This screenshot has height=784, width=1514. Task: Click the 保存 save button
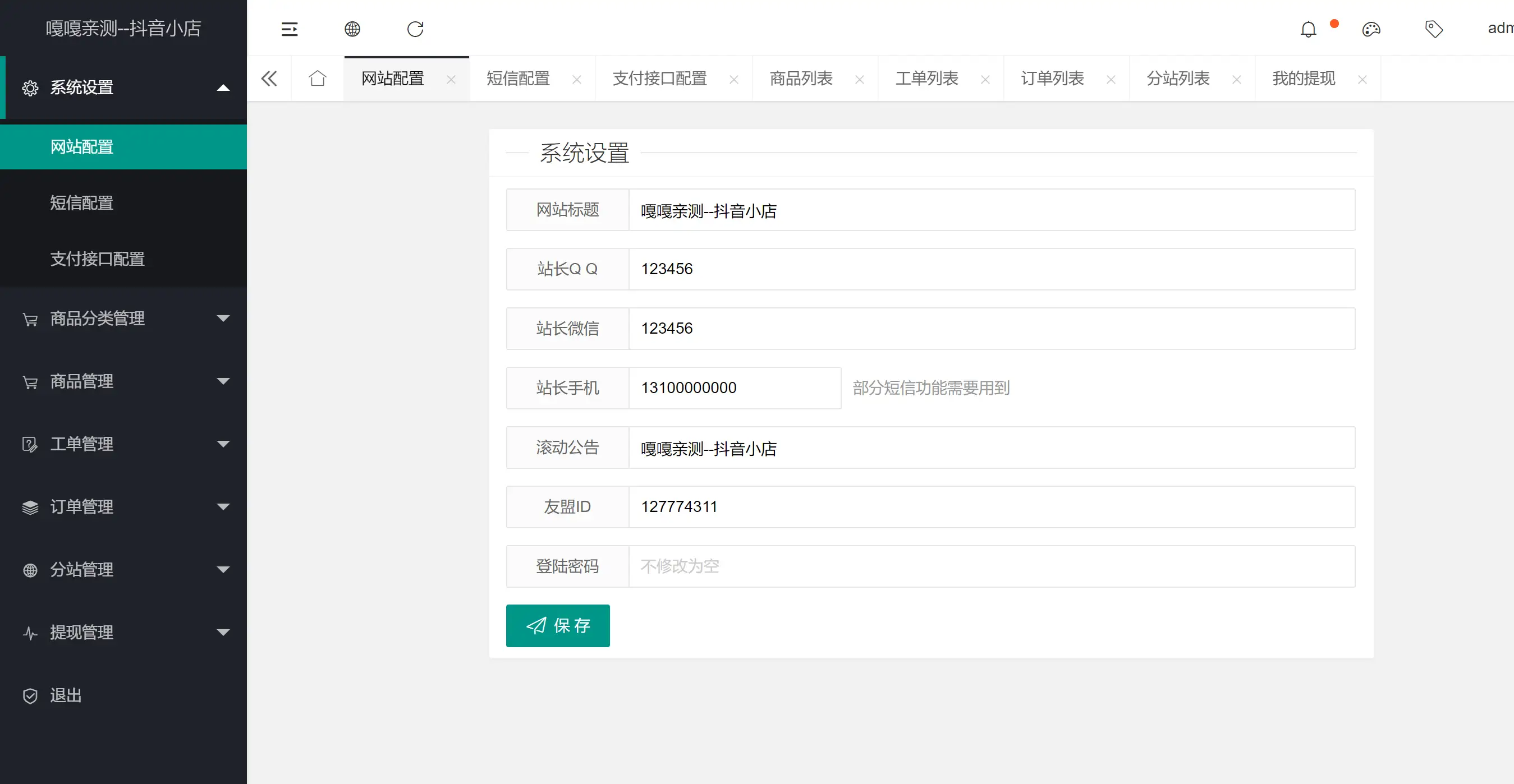coord(557,625)
